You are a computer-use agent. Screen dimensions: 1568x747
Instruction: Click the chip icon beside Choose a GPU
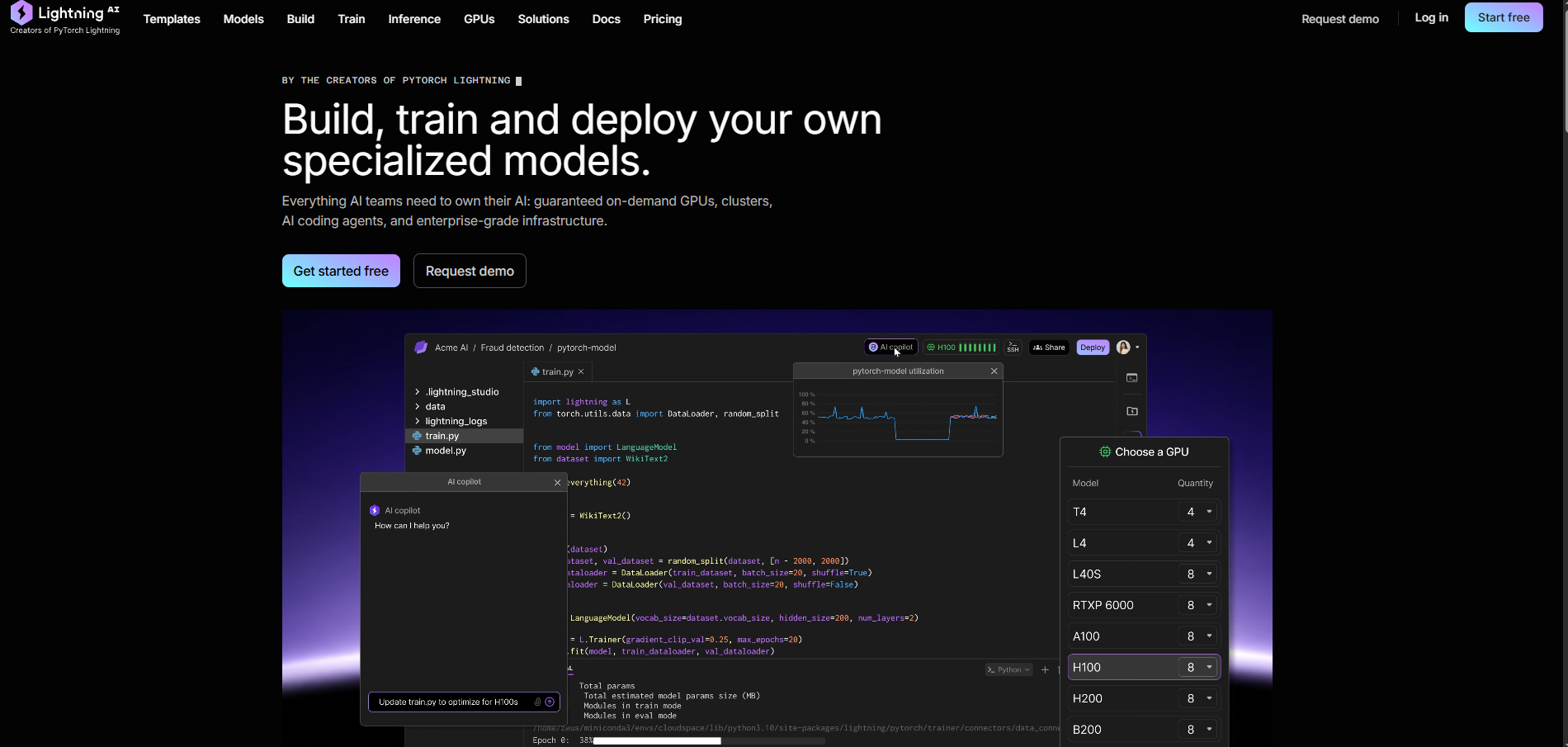tap(1105, 452)
